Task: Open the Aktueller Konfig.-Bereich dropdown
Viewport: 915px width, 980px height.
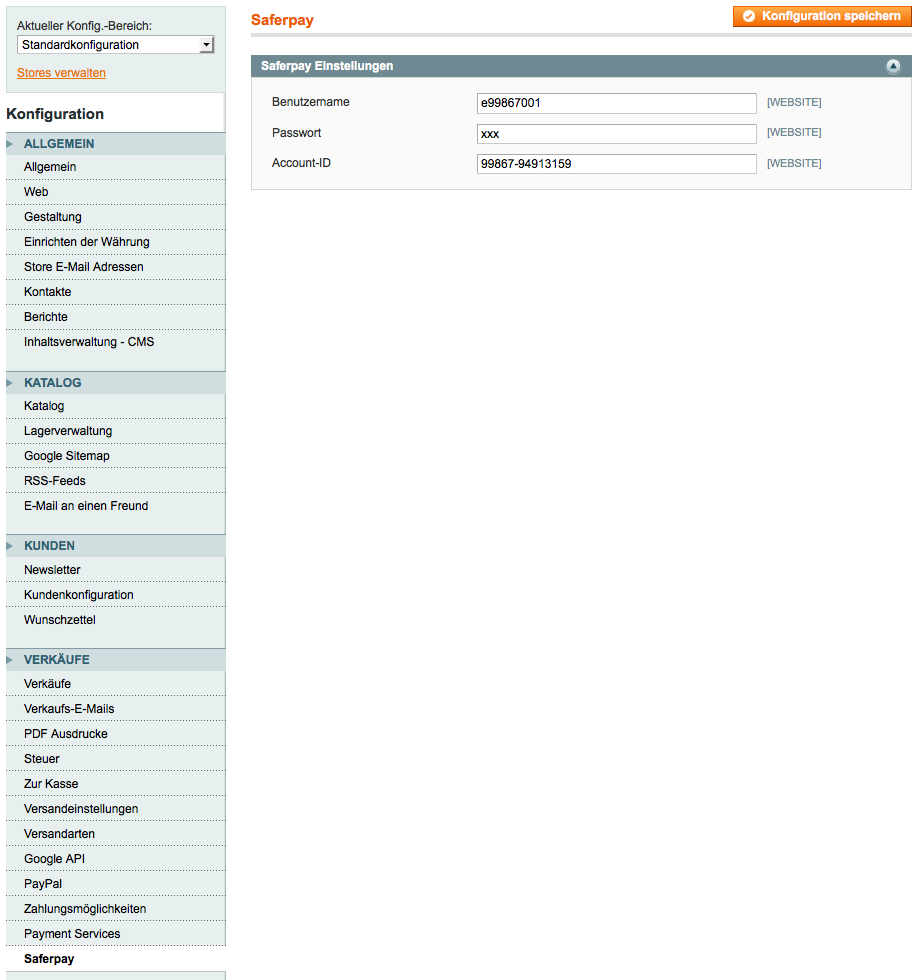Action: click(116, 45)
